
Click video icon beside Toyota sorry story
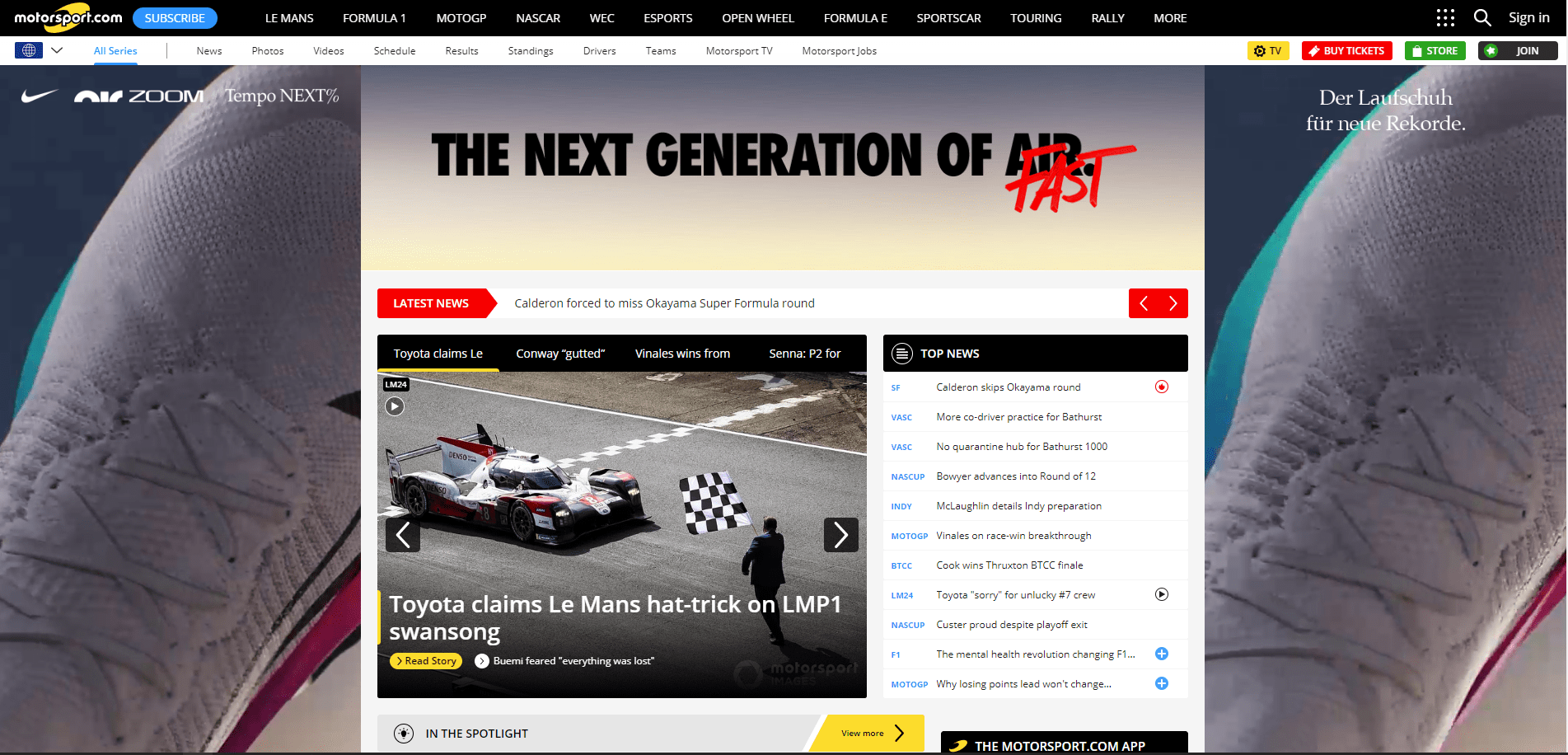click(1162, 594)
